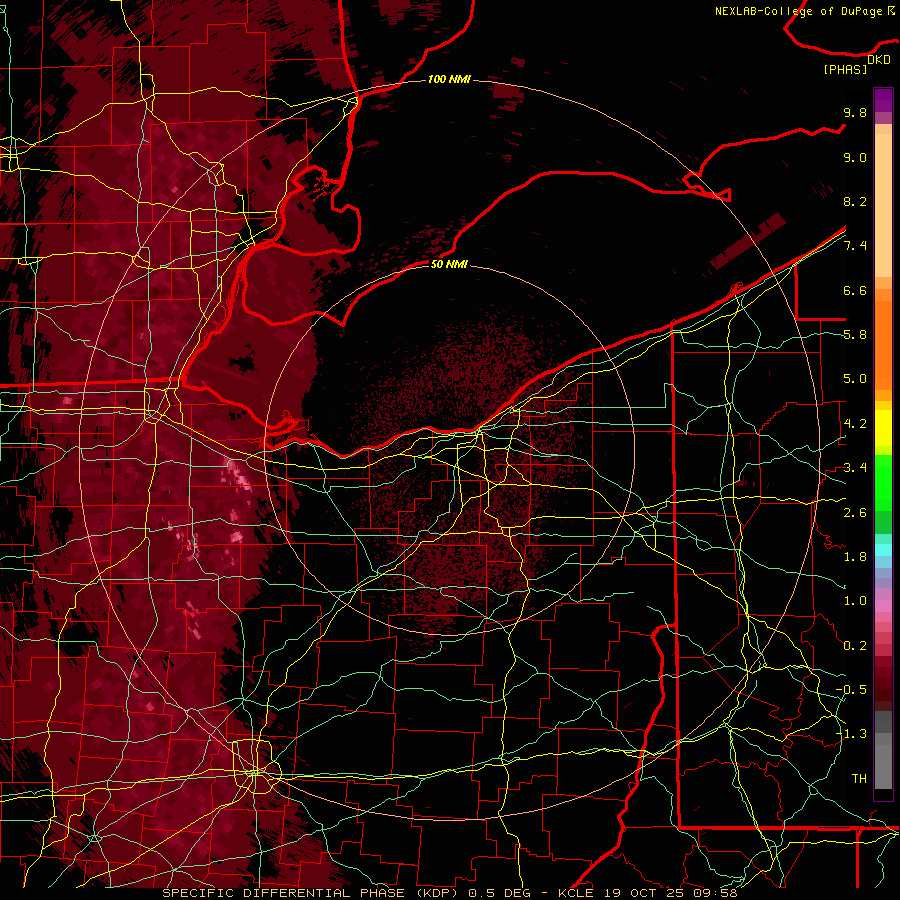Click the -1.3 scale value
900x900 pixels.
(851, 734)
